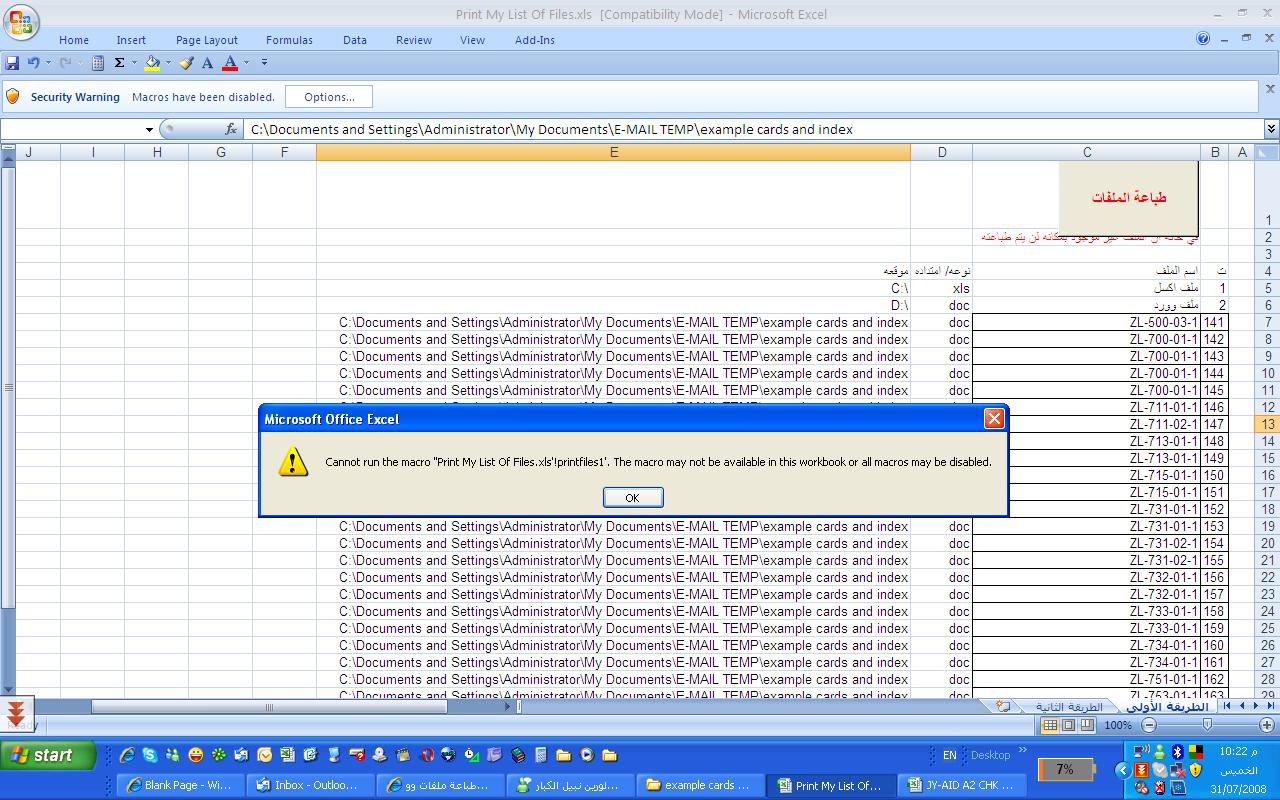Expand the fill color dropdown arrow
The height and width of the screenshot is (800, 1280).
(x=168, y=63)
